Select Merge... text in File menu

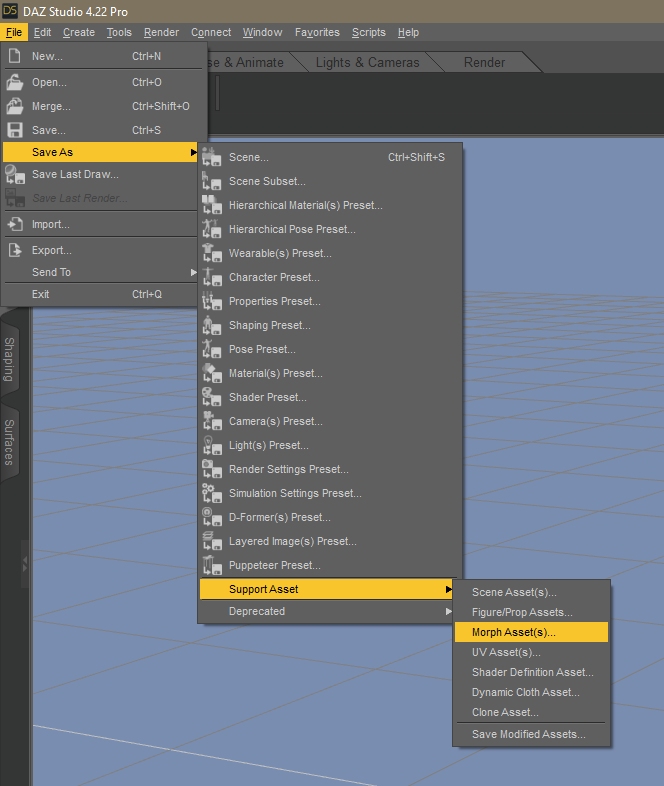tap(51, 106)
